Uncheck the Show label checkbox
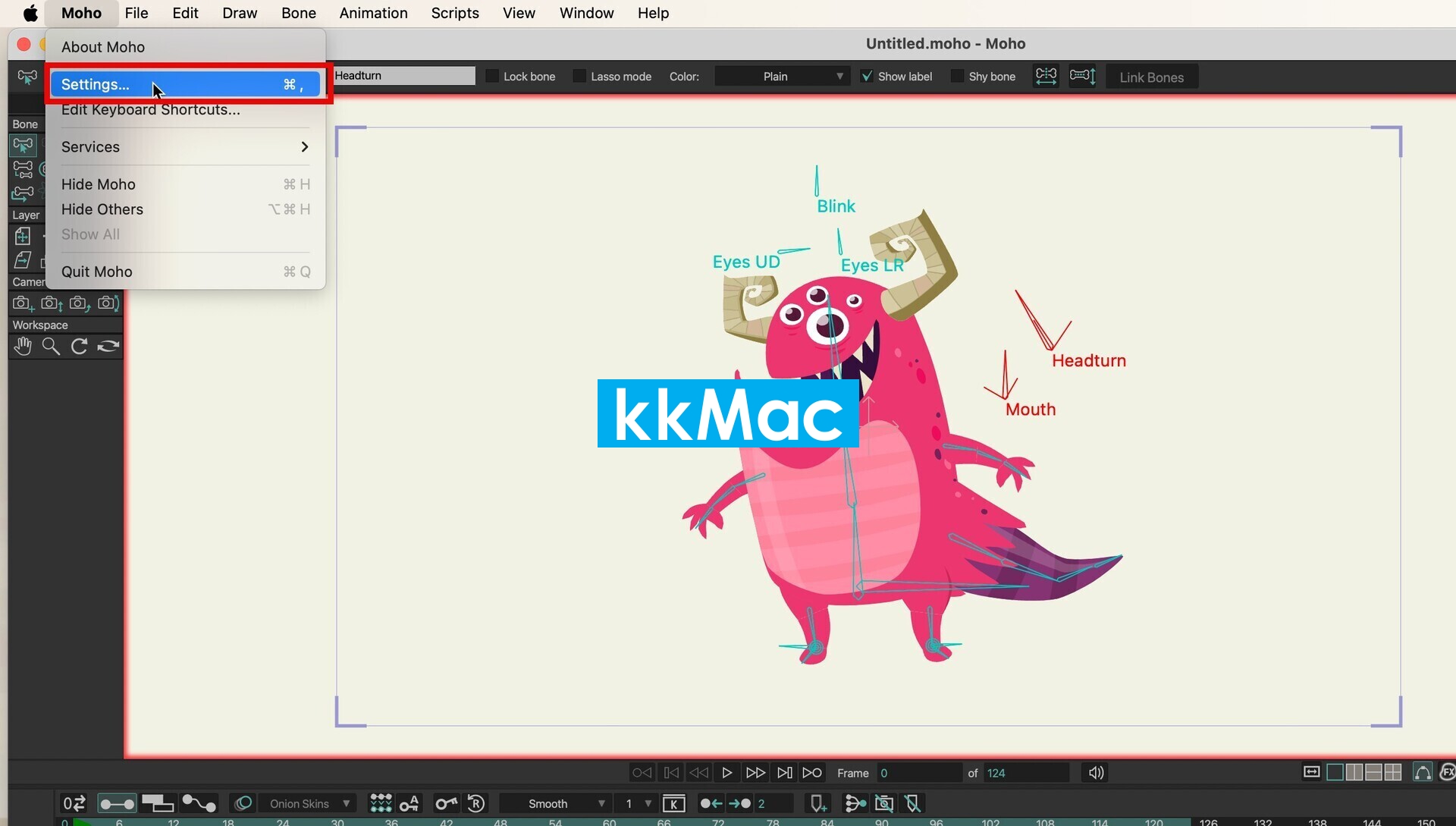Screen dimensions: 1456x826 pos(867,77)
